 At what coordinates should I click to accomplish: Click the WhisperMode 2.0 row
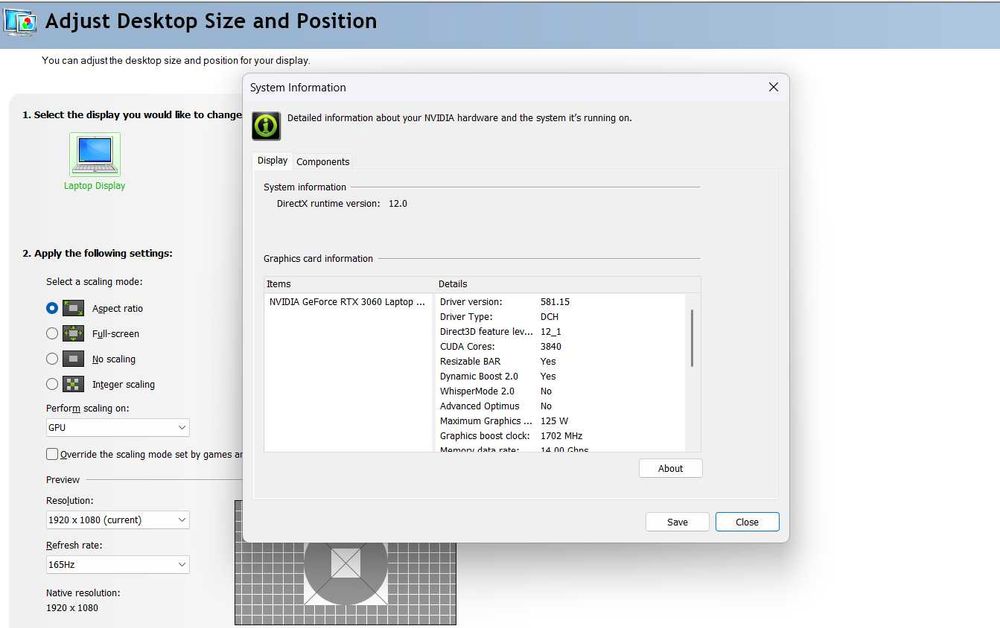click(561, 391)
